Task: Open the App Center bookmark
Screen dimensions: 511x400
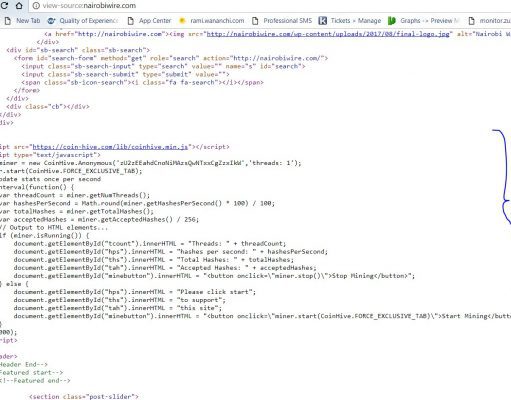Action: click(149, 21)
